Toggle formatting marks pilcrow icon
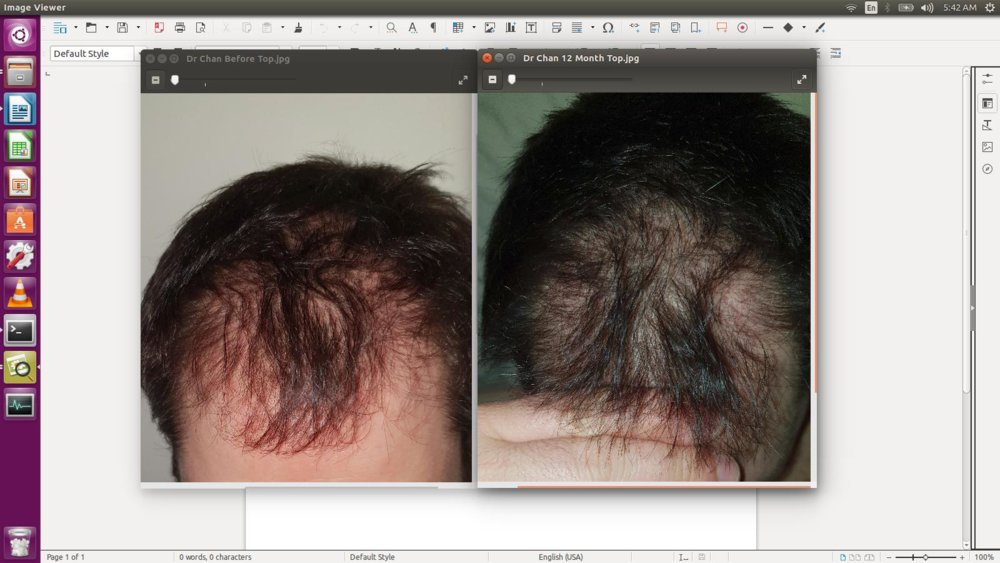This screenshot has width=1000, height=563. [433, 28]
